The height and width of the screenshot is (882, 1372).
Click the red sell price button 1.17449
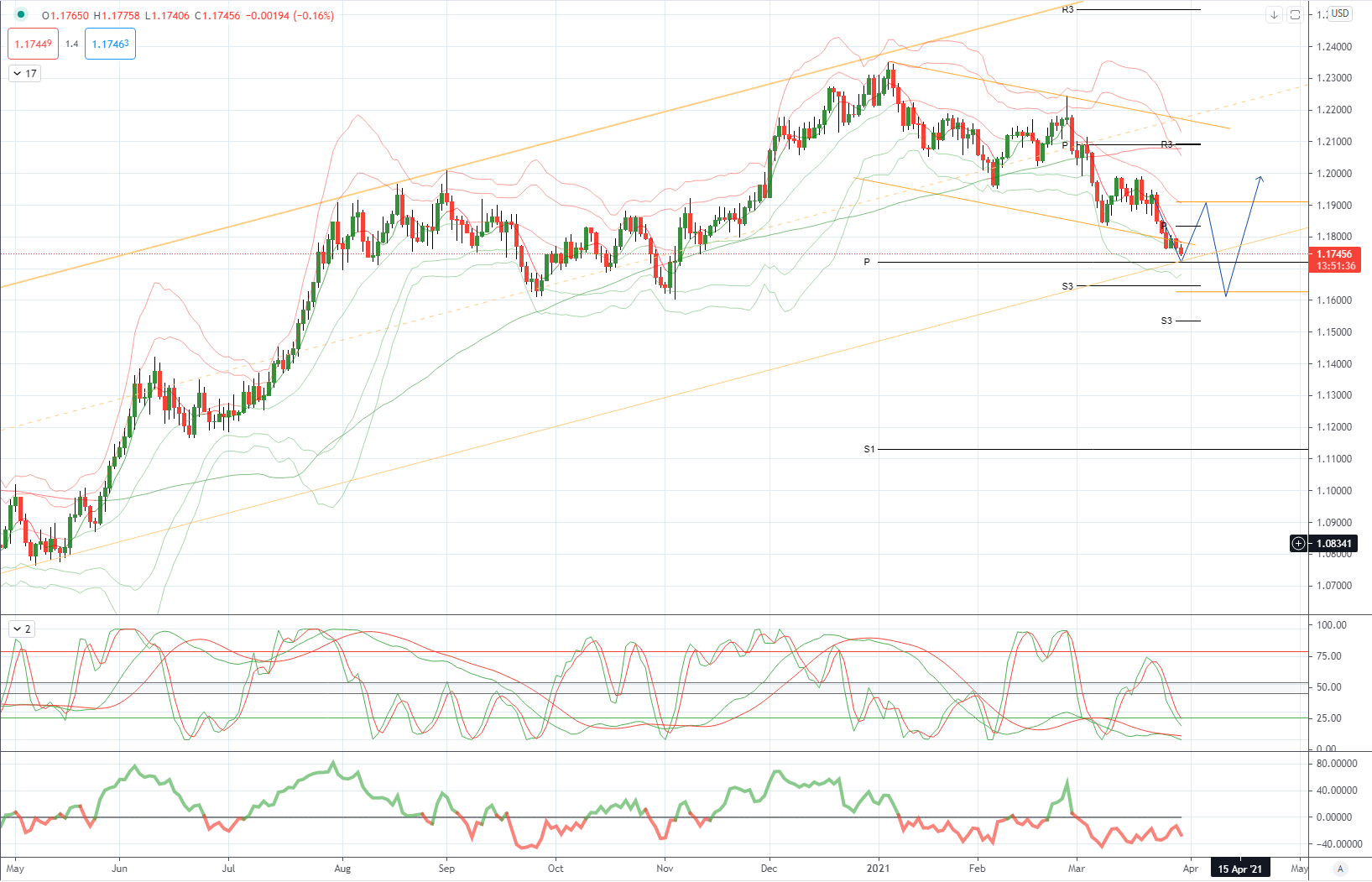pos(34,44)
